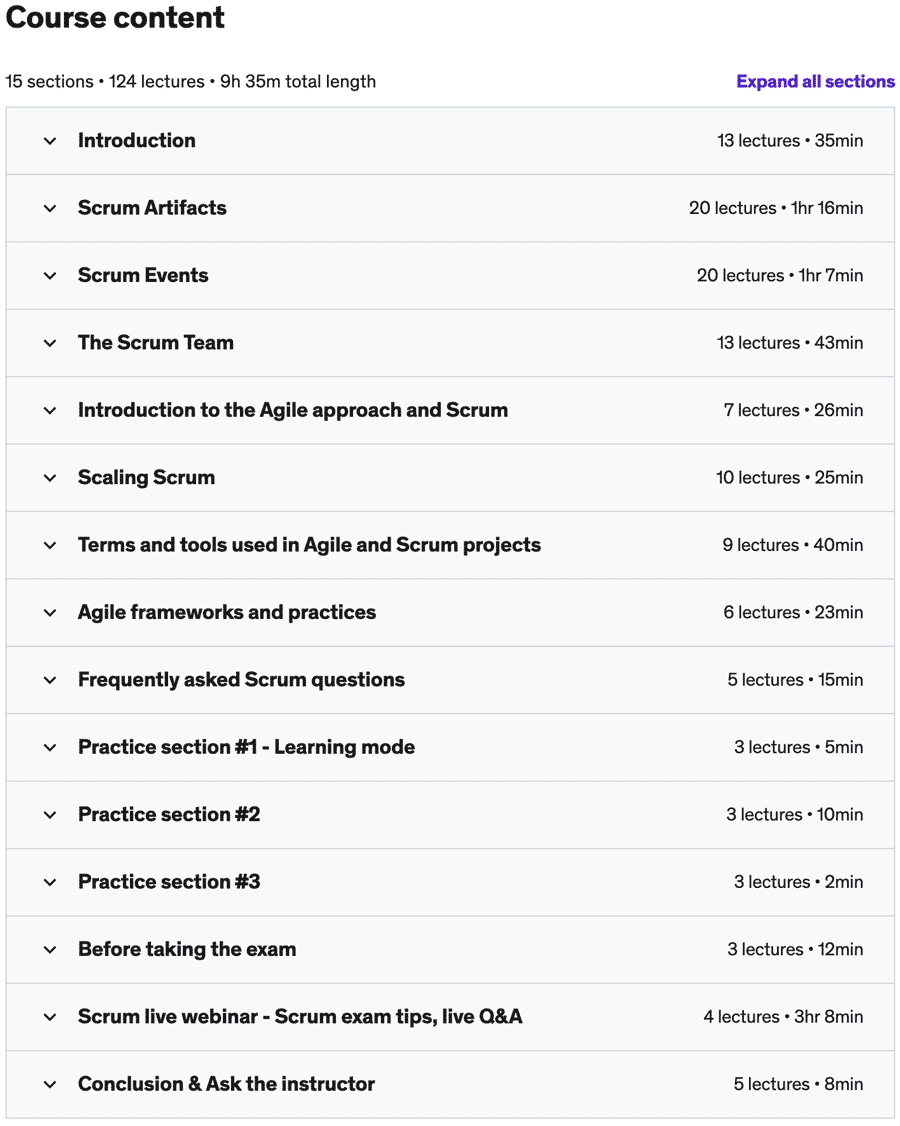The height and width of the screenshot is (1126, 900).
Task: Click Practice section #3 title
Action: point(169,882)
